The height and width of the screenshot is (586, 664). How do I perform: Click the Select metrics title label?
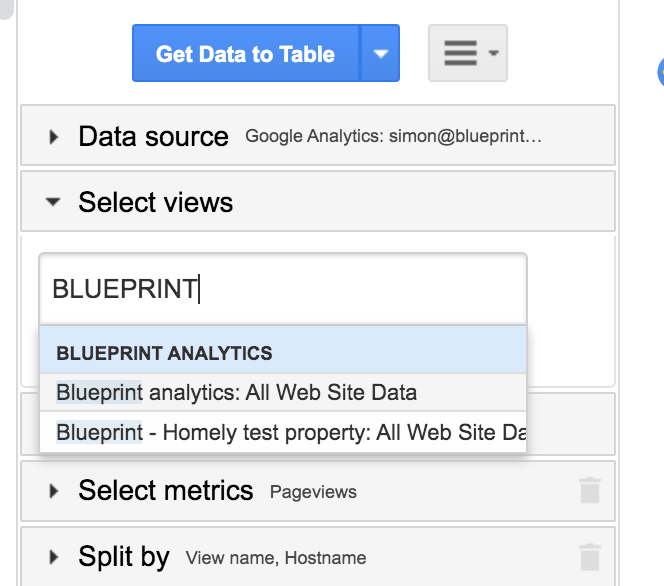pos(165,491)
